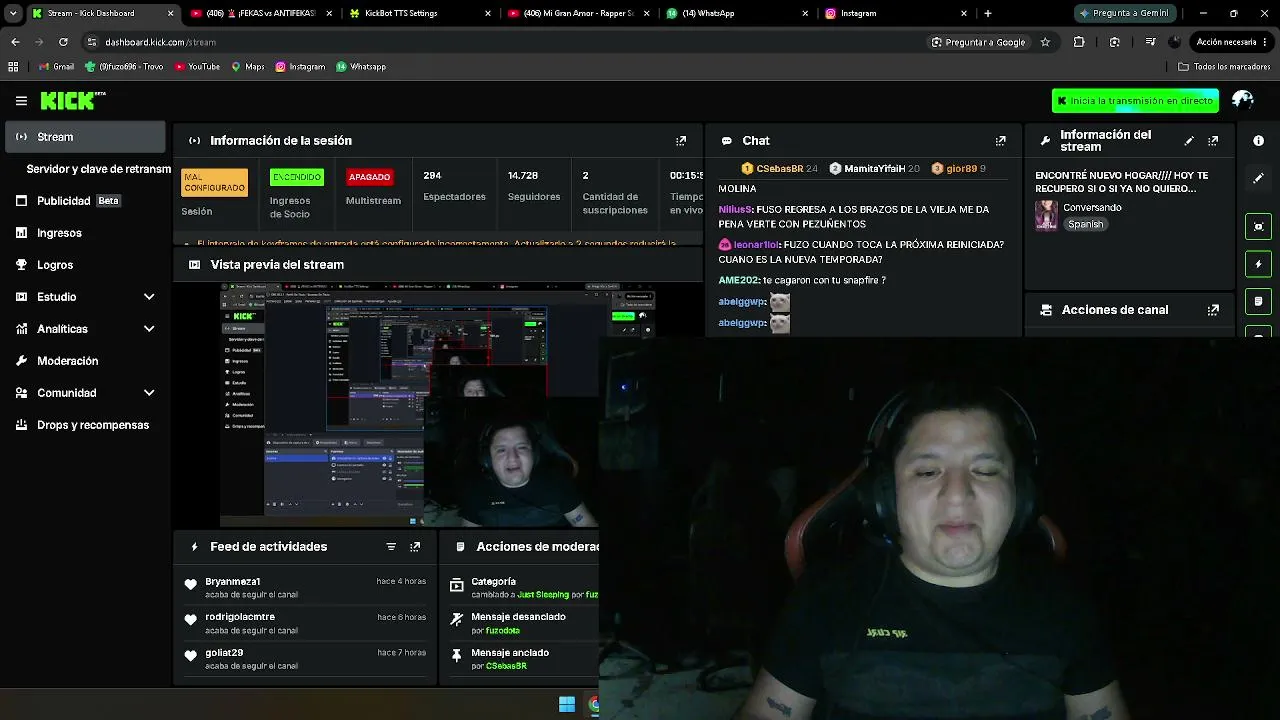Expand the Comunidad sidebar section
The height and width of the screenshot is (720, 1280).
149,393
